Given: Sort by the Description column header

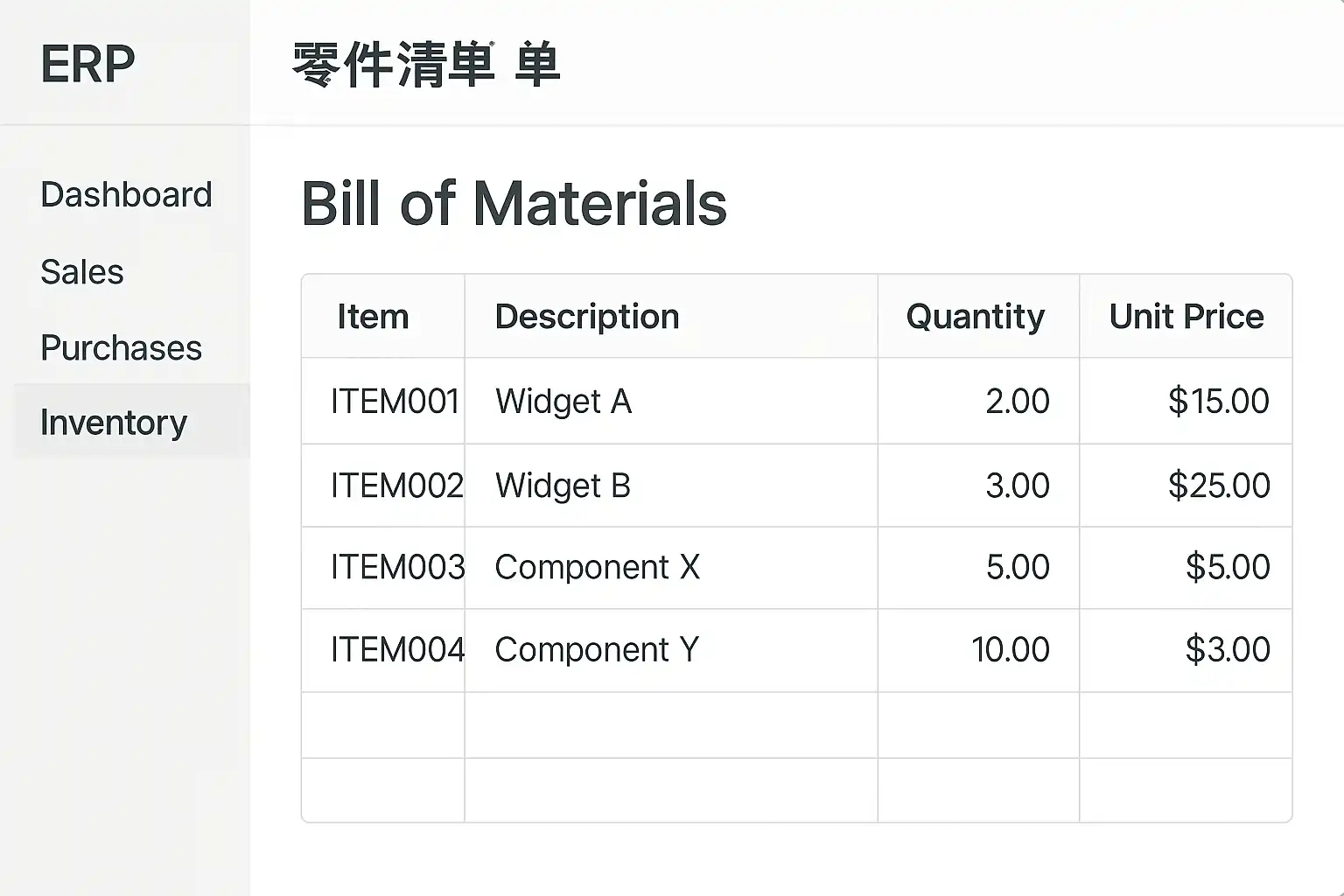Looking at the screenshot, I should [x=586, y=317].
